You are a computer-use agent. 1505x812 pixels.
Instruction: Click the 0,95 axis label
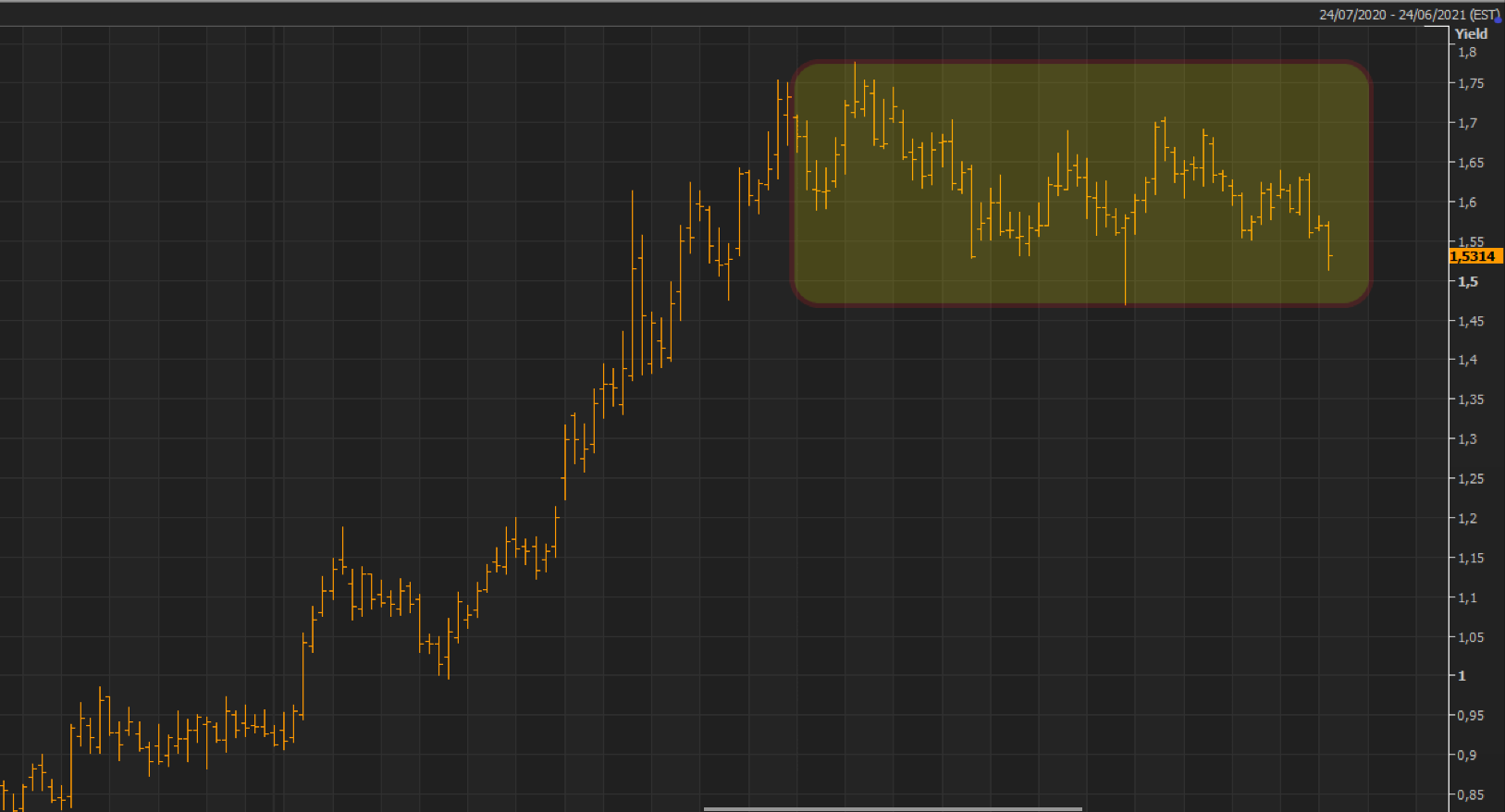pyautogui.click(x=1471, y=716)
